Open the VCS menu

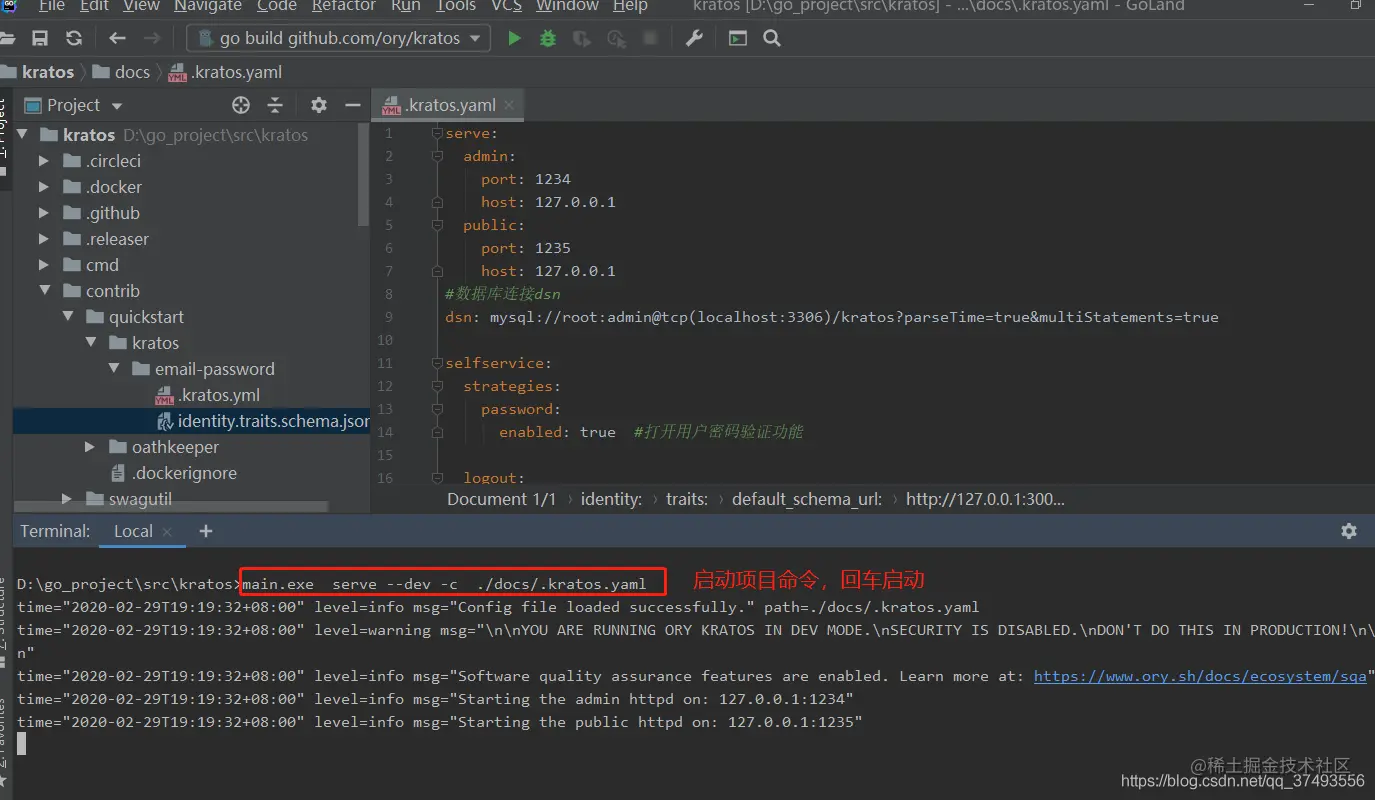(507, 6)
